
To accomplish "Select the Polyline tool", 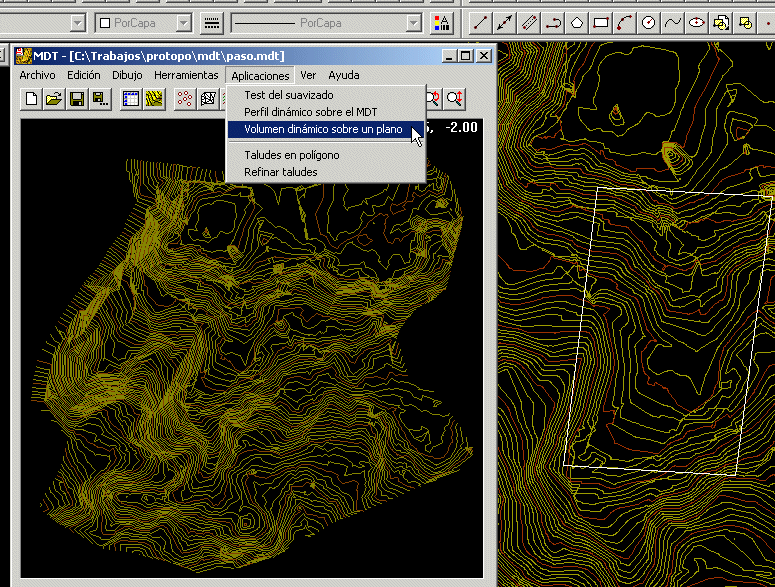I will click(x=553, y=23).
